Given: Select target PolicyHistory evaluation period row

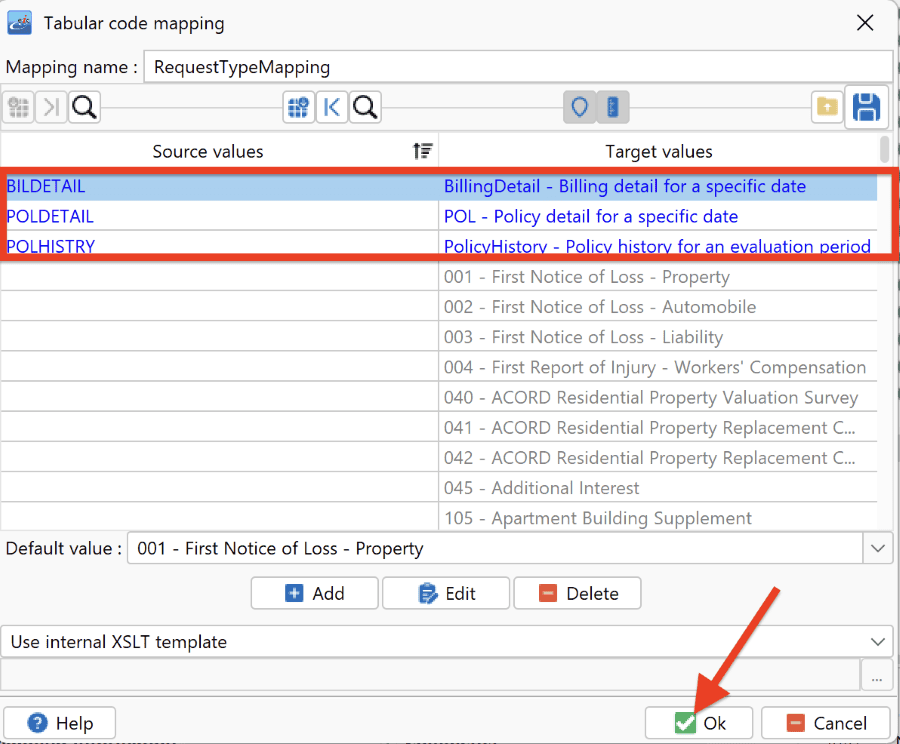Looking at the screenshot, I should point(658,246).
